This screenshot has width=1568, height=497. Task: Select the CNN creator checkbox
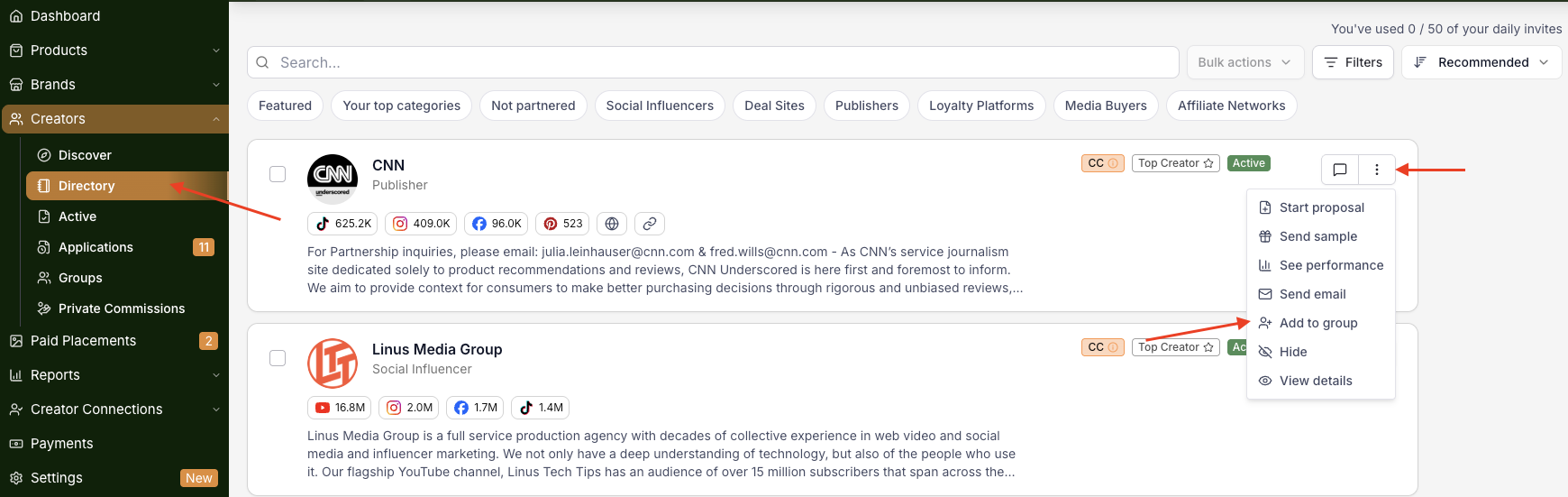(x=278, y=174)
